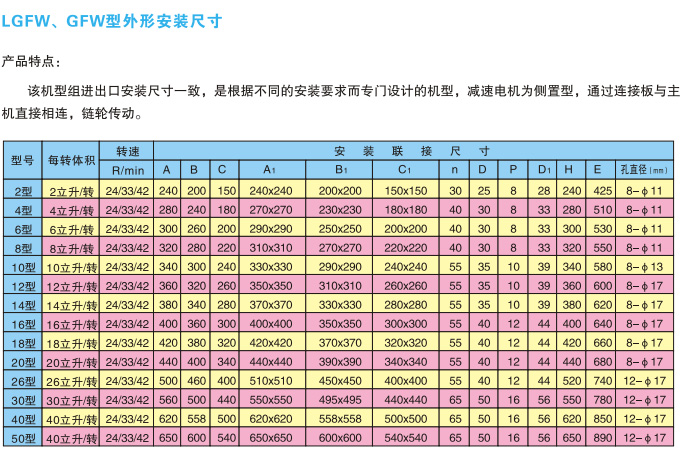Click the 2型 row label

[22, 189]
